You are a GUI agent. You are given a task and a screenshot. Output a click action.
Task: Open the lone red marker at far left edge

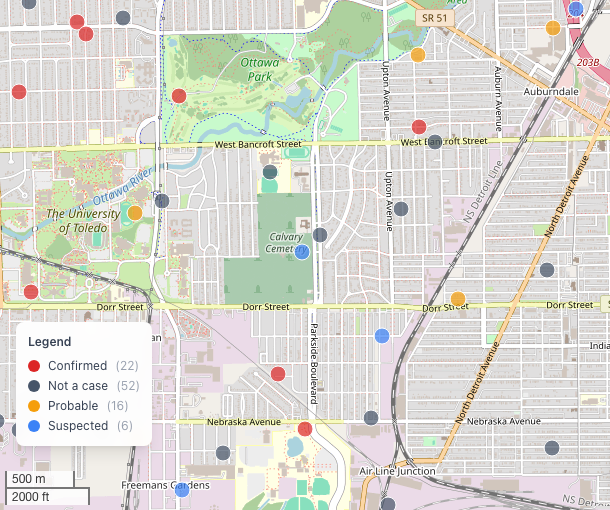[19, 92]
